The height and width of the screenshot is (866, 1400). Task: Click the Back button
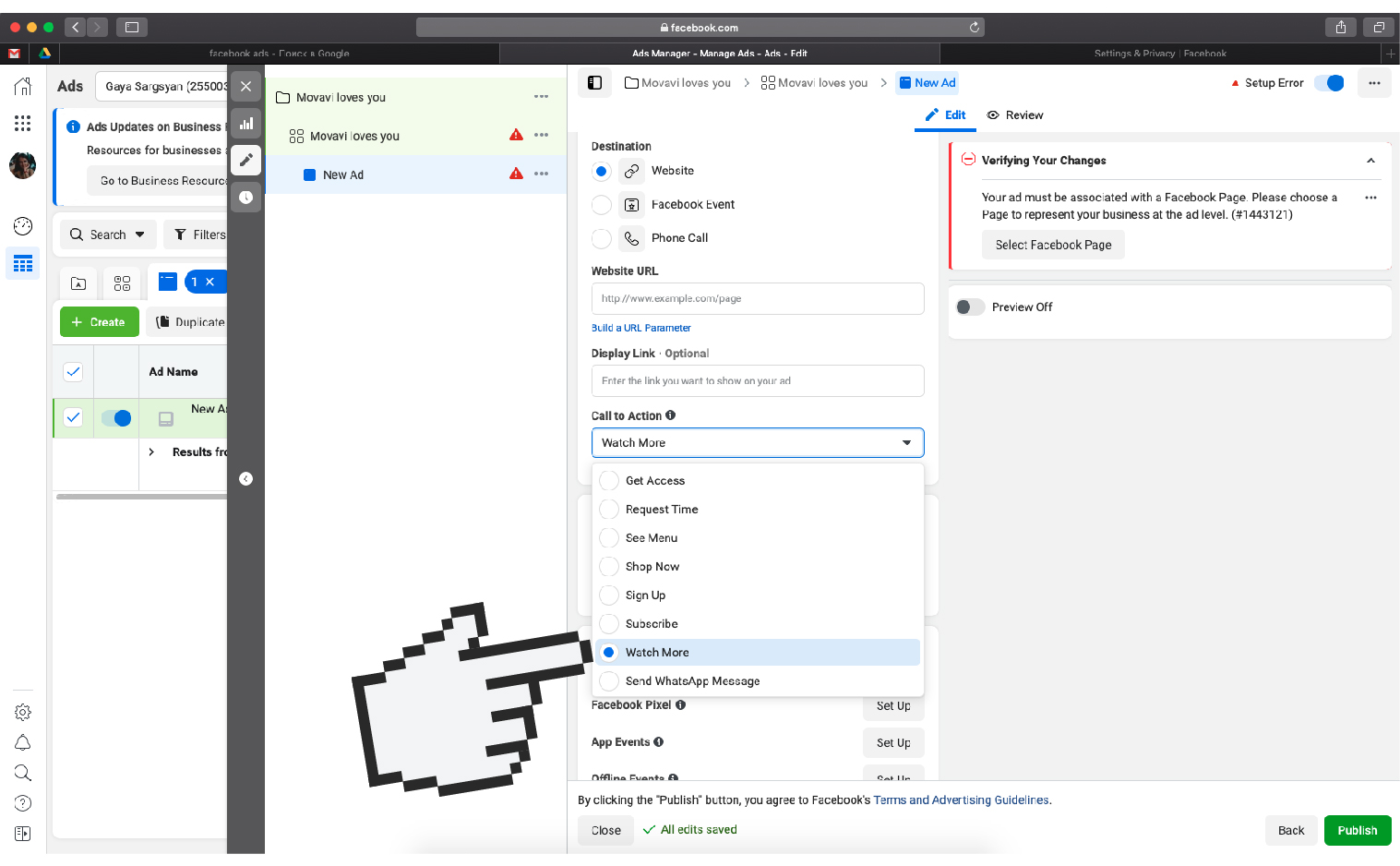tap(1291, 830)
